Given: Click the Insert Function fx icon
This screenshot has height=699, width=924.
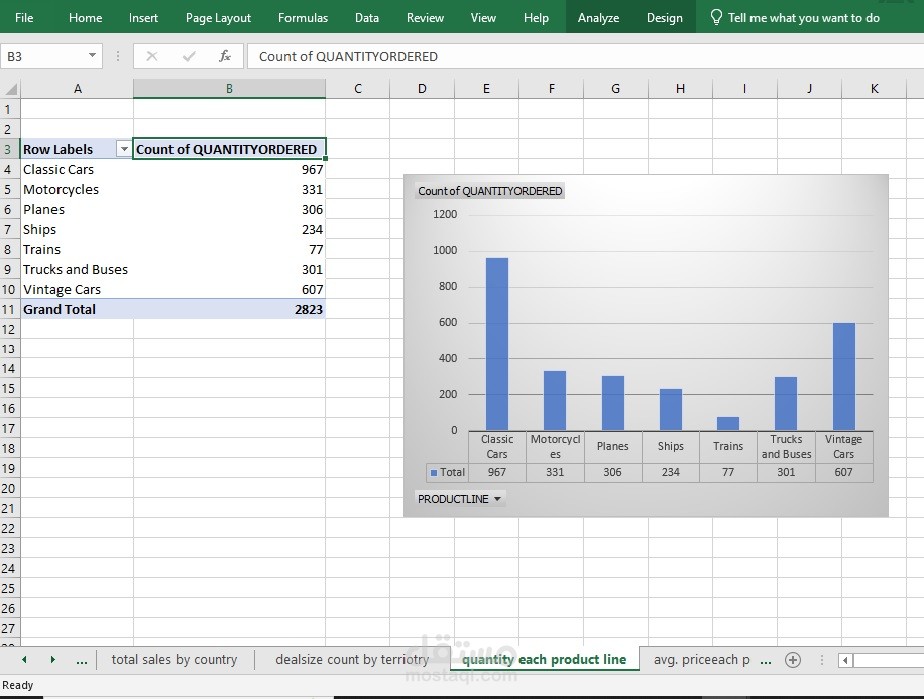Looking at the screenshot, I should pyautogui.click(x=225, y=57).
